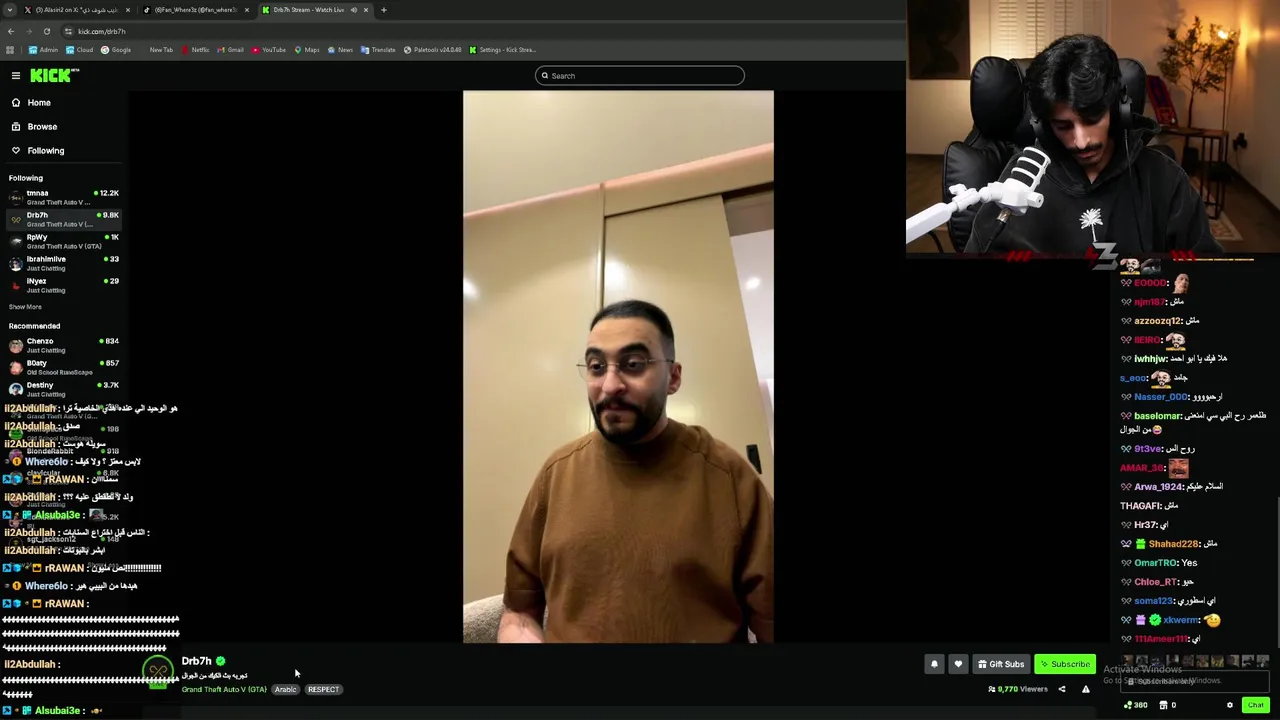This screenshot has width=1280, height=720.
Task: Toggle follow heart for Drb7h
Action: (x=958, y=664)
